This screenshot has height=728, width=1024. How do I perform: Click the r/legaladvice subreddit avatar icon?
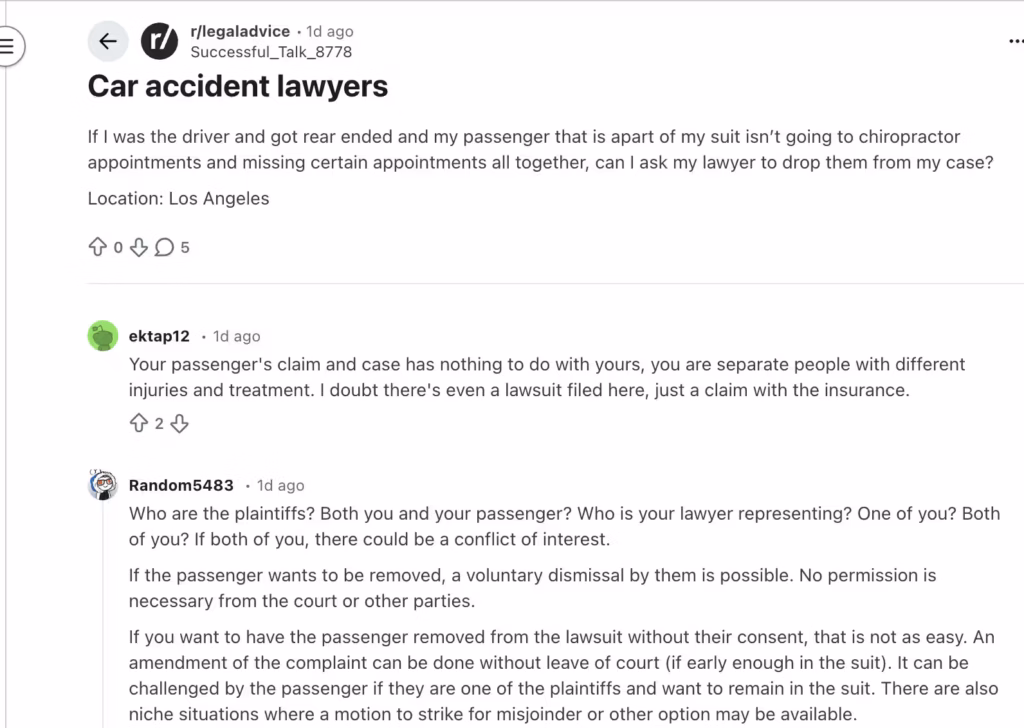[159, 41]
